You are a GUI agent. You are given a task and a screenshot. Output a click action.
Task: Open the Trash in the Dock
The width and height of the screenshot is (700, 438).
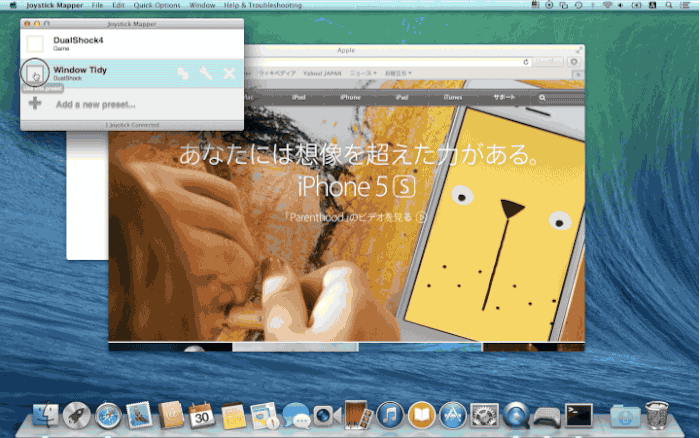(657, 415)
